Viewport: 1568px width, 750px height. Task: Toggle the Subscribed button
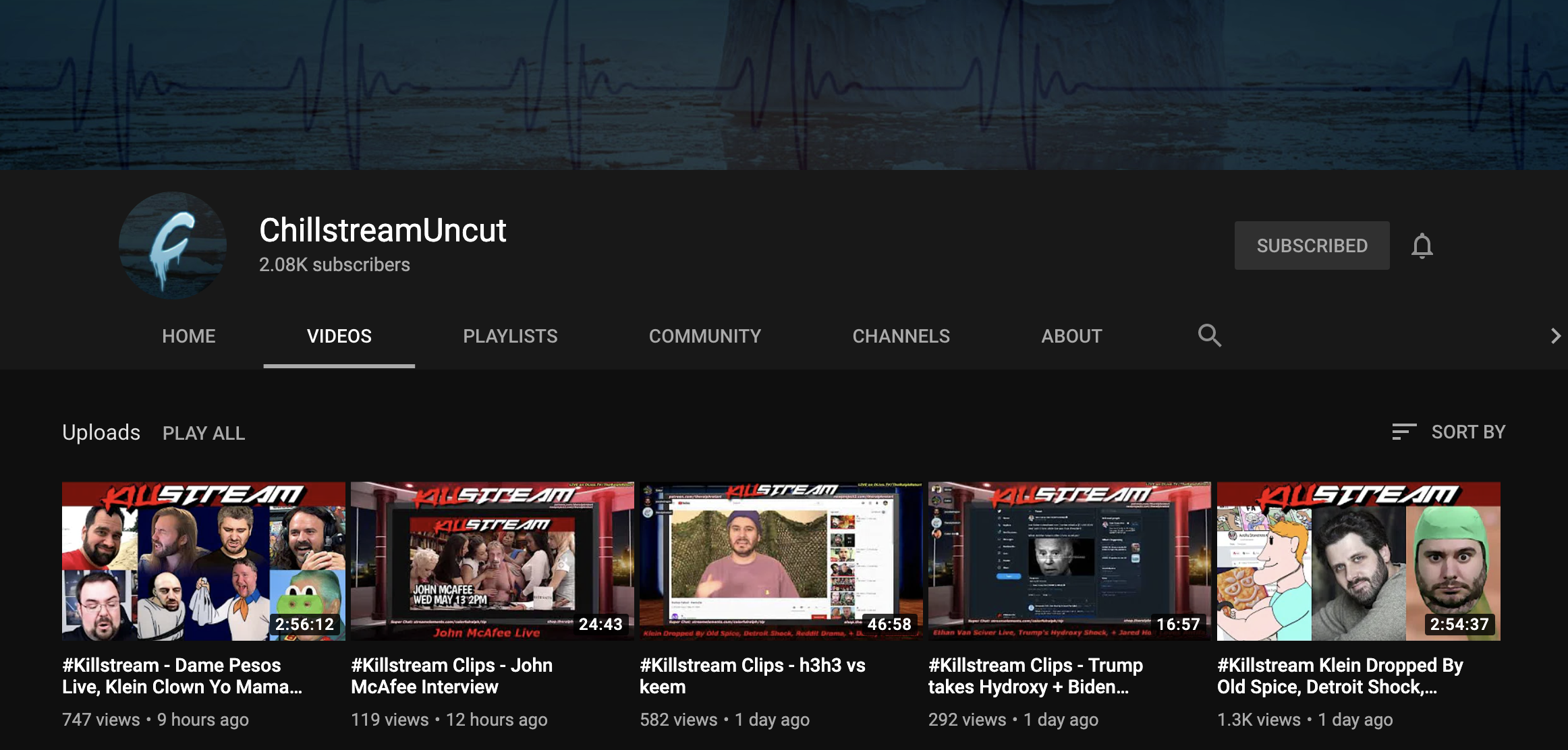coord(1312,246)
